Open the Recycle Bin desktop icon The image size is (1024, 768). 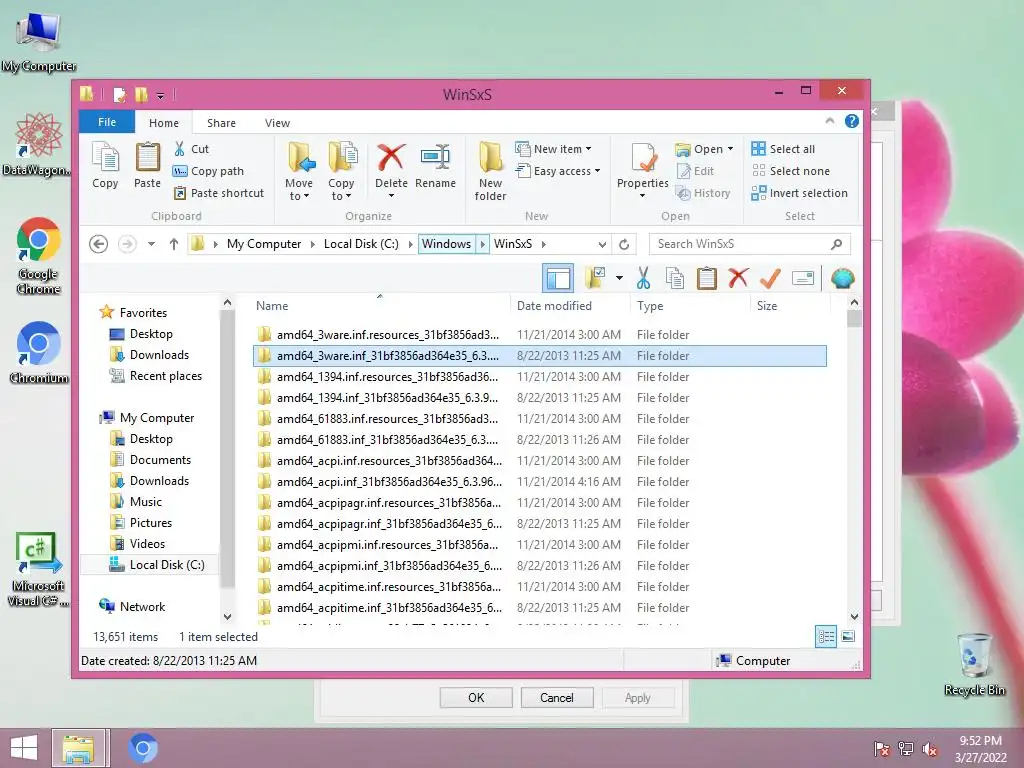(x=975, y=664)
